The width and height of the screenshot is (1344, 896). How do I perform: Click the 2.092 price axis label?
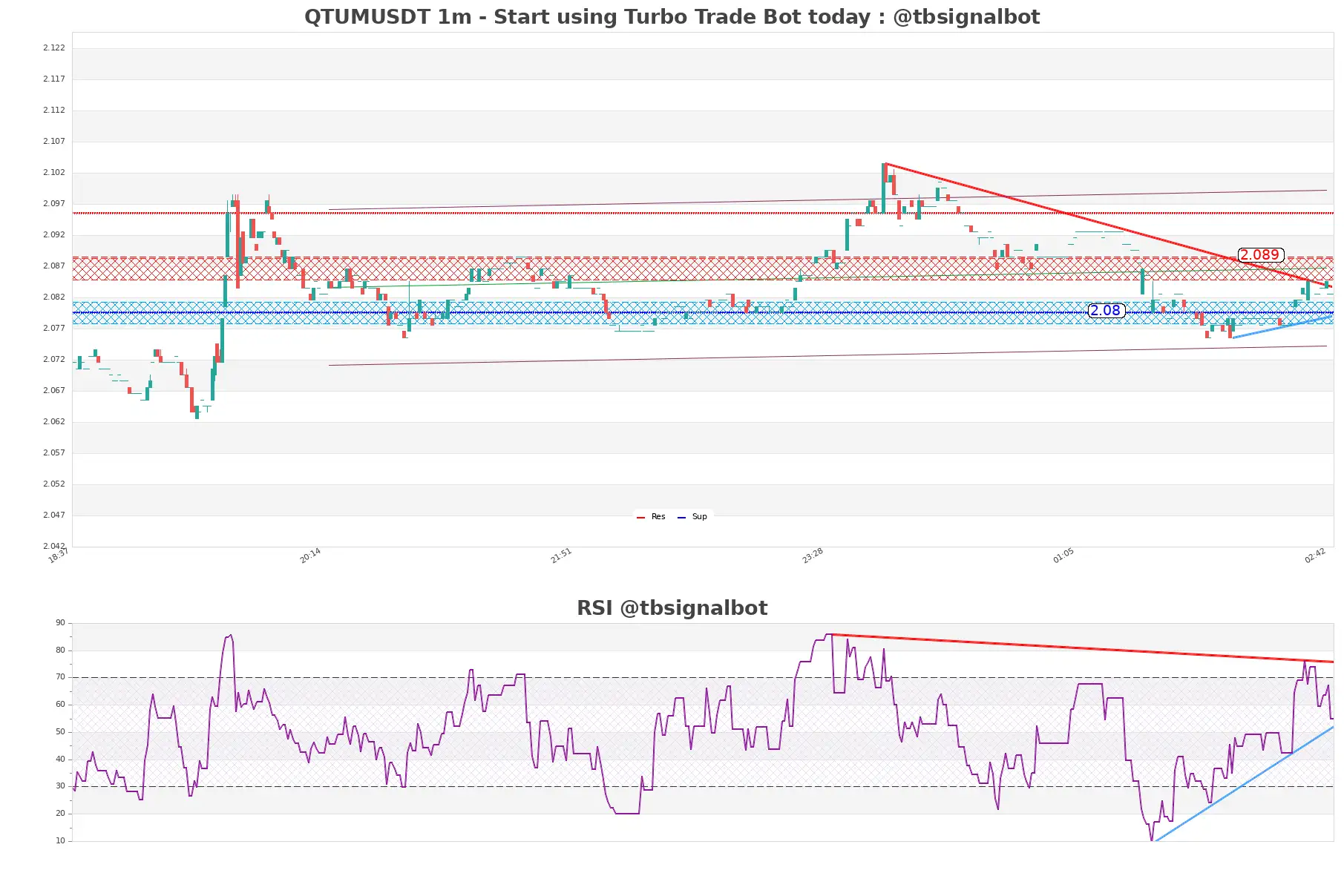click(53, 234)
